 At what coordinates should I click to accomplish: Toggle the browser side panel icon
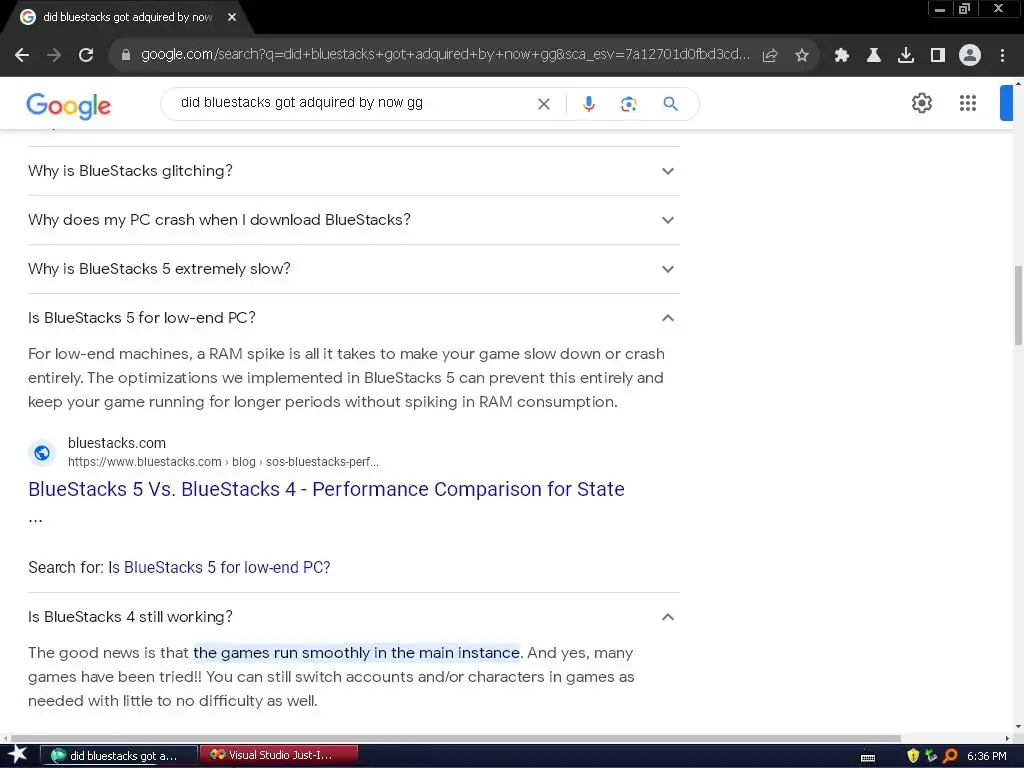point(938,55)
